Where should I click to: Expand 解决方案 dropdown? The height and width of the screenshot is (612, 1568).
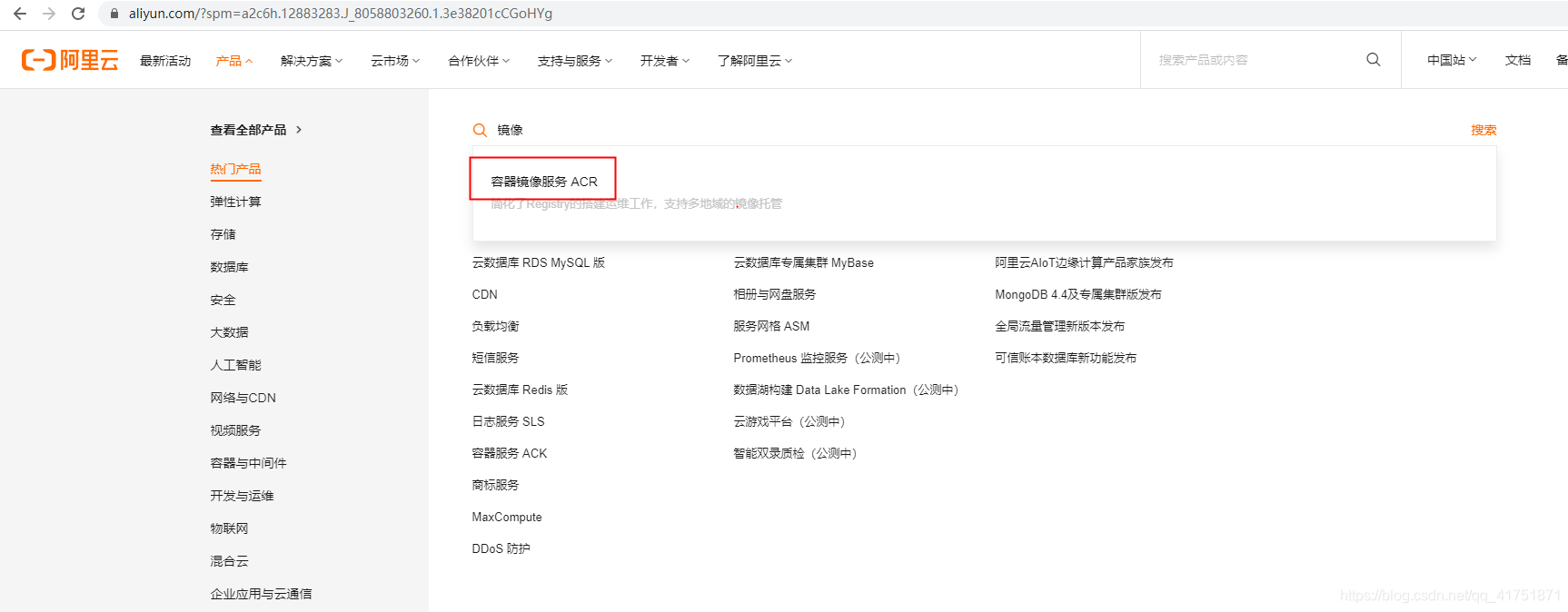[312, 61]
